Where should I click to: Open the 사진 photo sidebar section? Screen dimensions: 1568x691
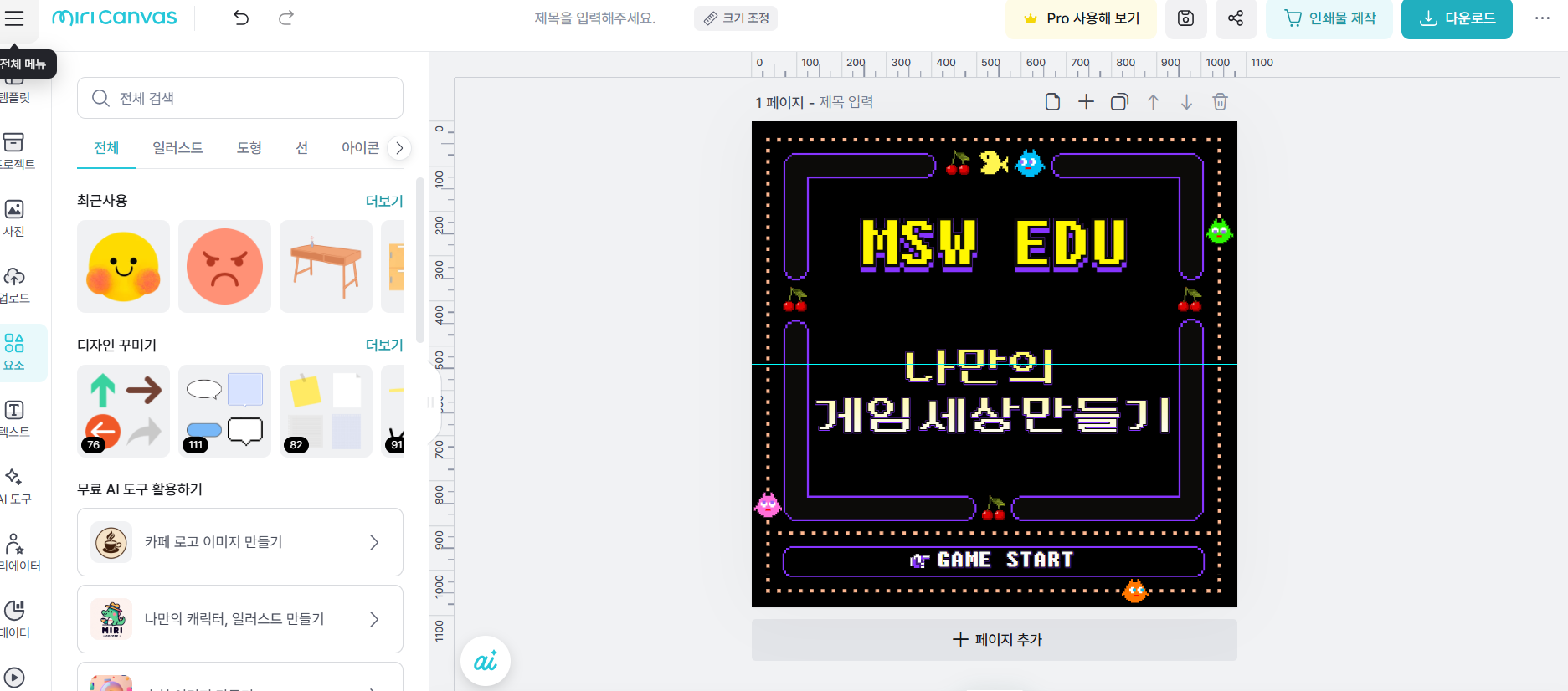pyautogui.click(x=15, y=218)
